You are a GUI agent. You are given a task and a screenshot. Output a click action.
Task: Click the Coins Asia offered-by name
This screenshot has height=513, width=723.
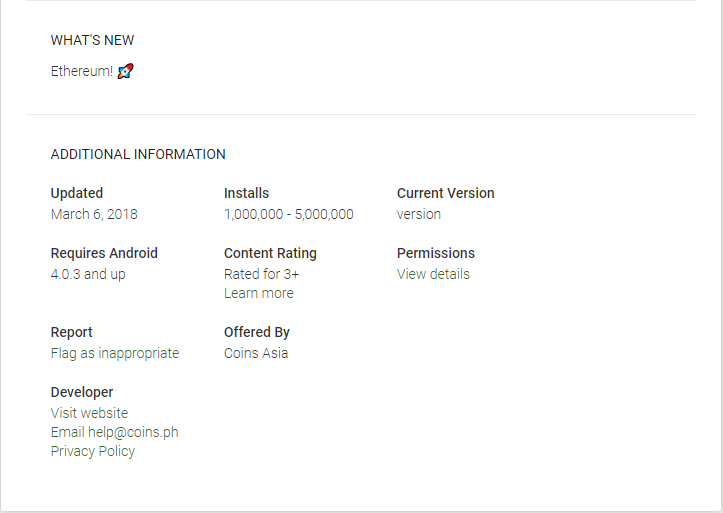(256, 353)
